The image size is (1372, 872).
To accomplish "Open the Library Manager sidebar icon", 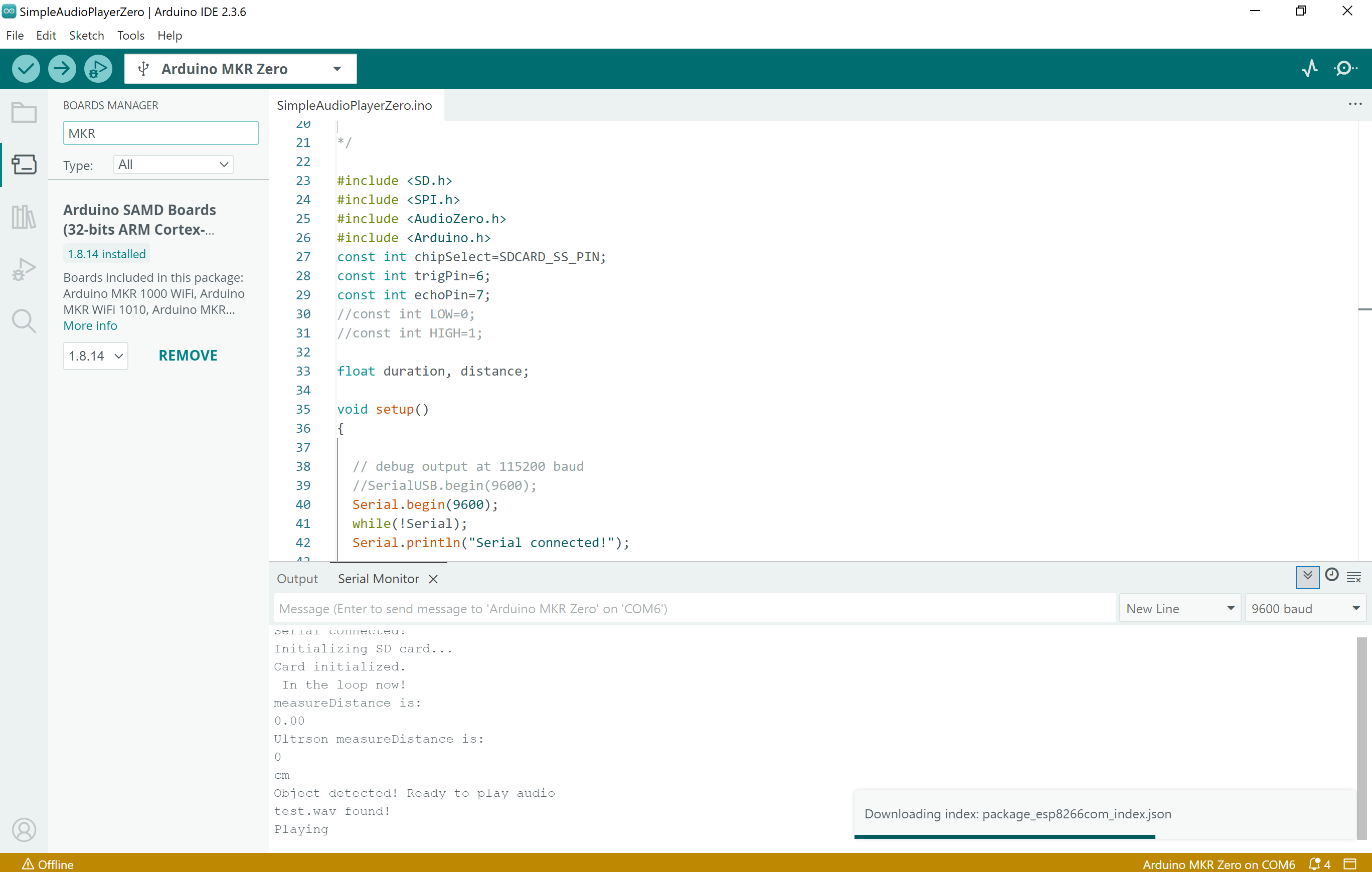I will pyautogui.click(x=24, y=217).
